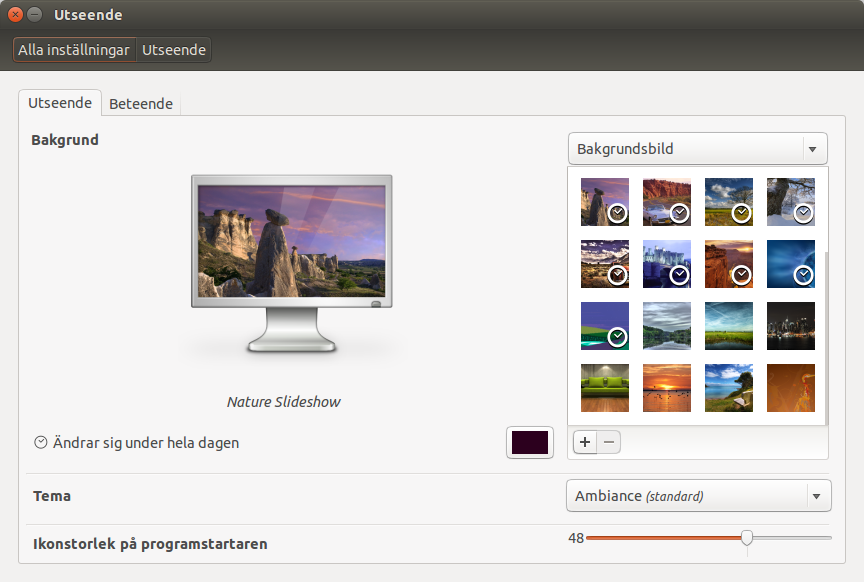Select the blue ice castle wallpaper thumbnail
The width and height of the screenshot is (864, 582).
667,264
